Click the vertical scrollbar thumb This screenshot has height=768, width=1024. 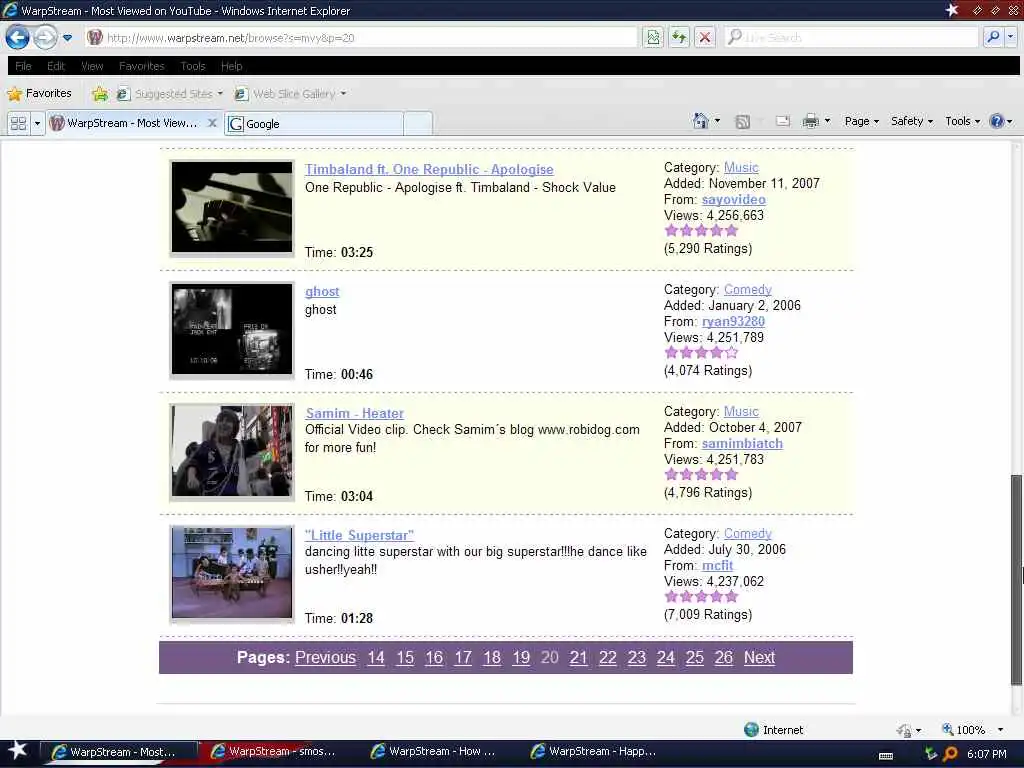pos(1017,580)
